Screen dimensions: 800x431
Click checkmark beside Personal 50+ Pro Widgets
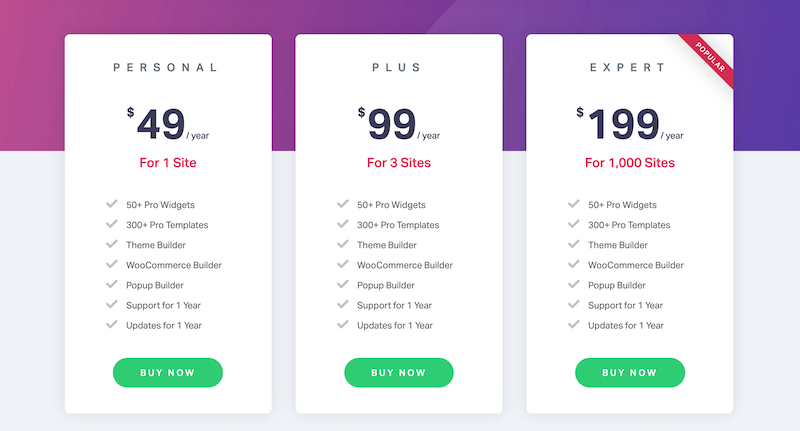click(112, 204)
